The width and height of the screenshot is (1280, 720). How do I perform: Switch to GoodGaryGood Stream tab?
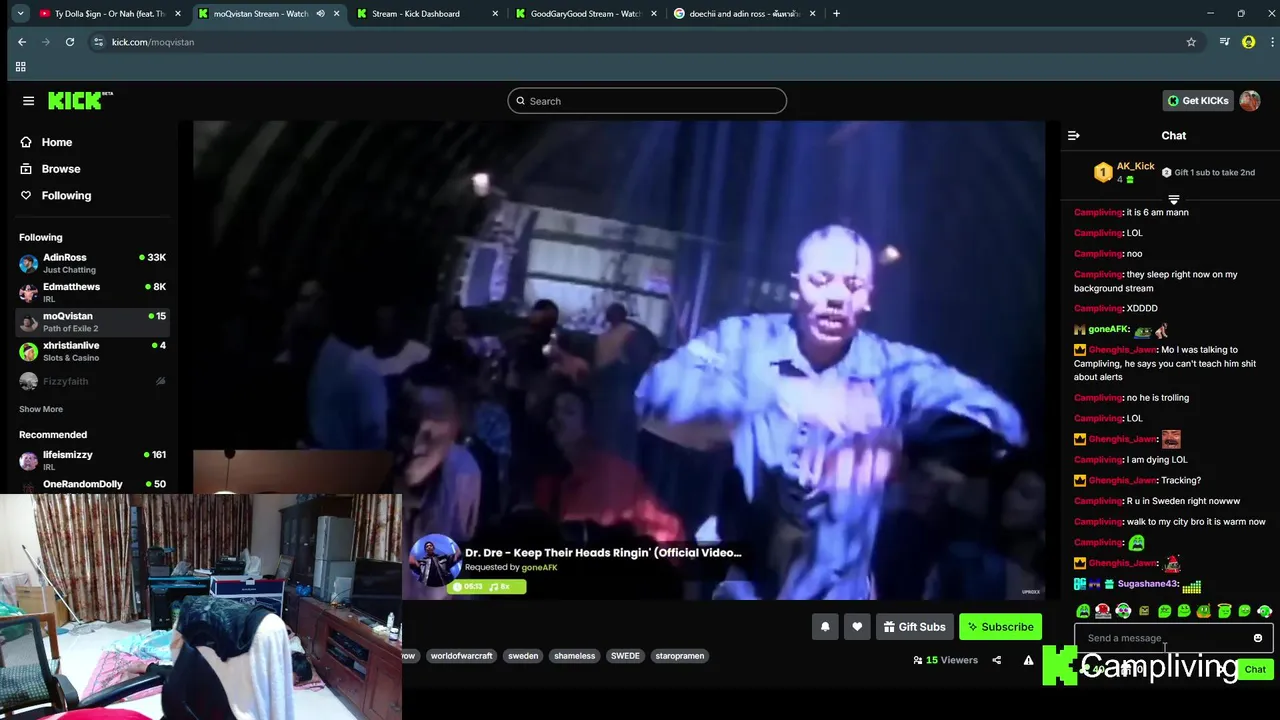(x=585, y=14)
